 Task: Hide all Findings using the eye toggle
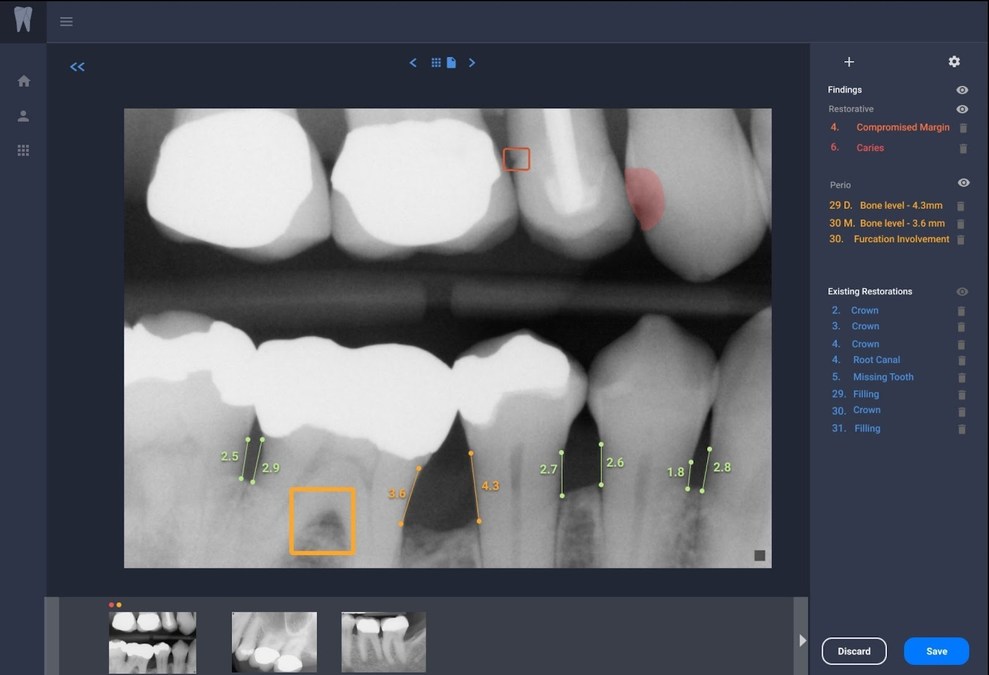(x=961, y=89)
